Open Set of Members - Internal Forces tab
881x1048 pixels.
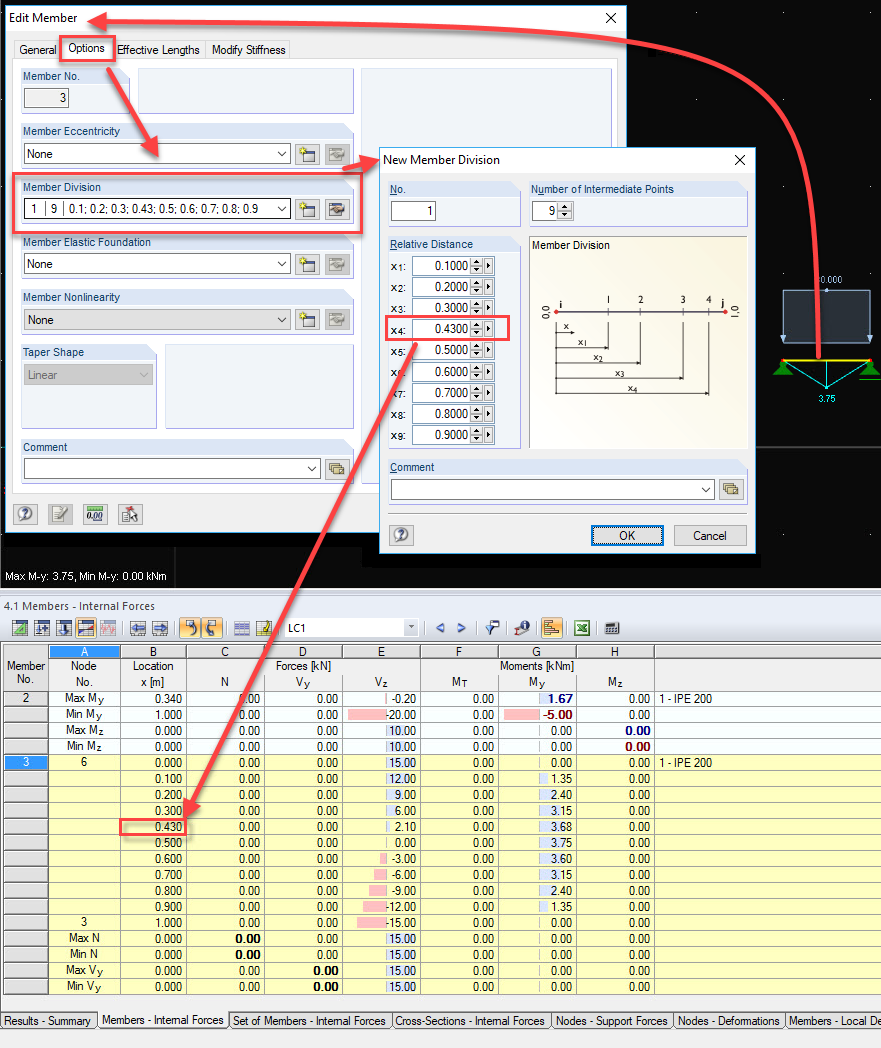click(x=309, y=1021)
